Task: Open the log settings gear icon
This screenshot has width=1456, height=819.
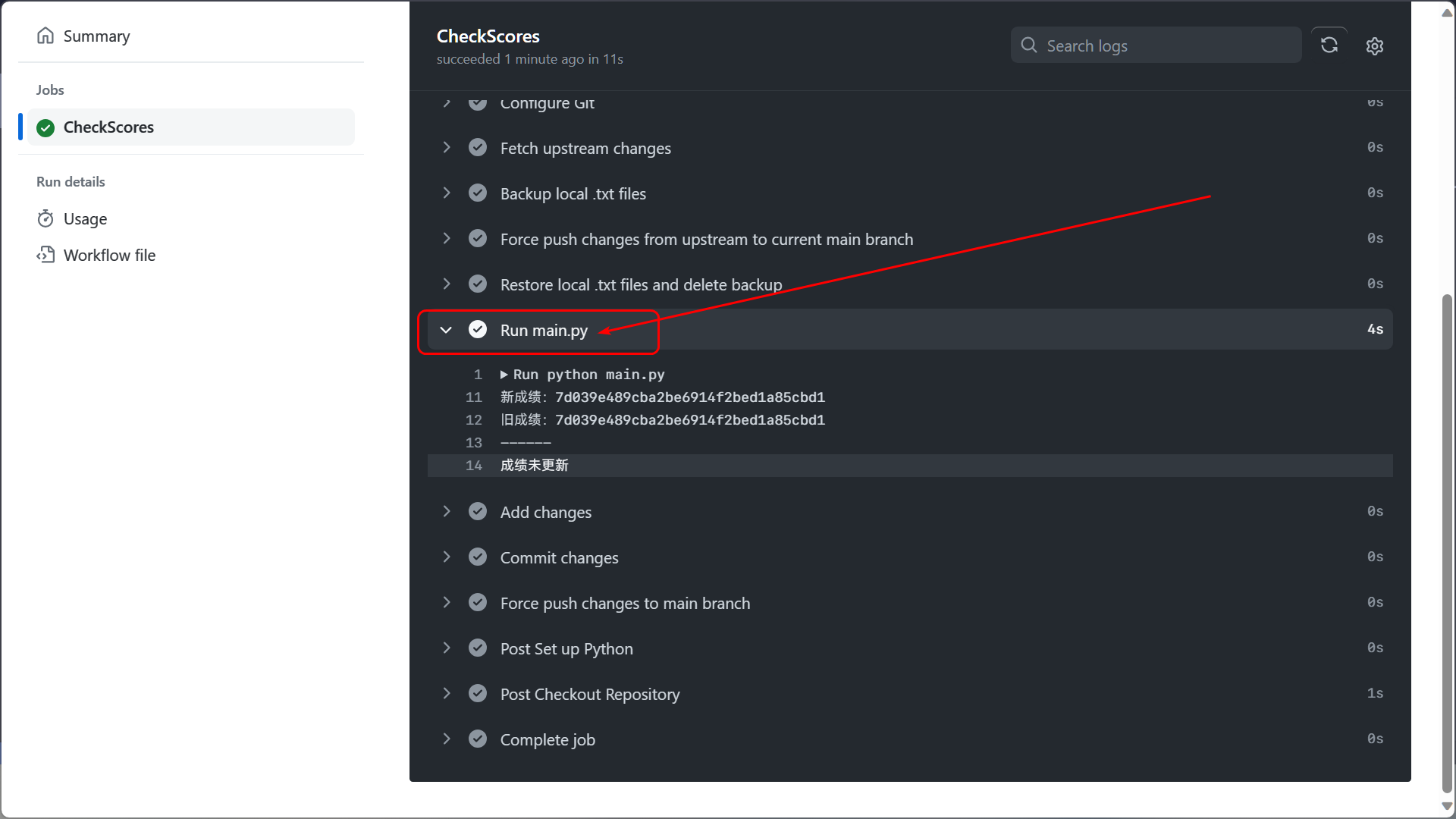Action: coord(1374,45)
